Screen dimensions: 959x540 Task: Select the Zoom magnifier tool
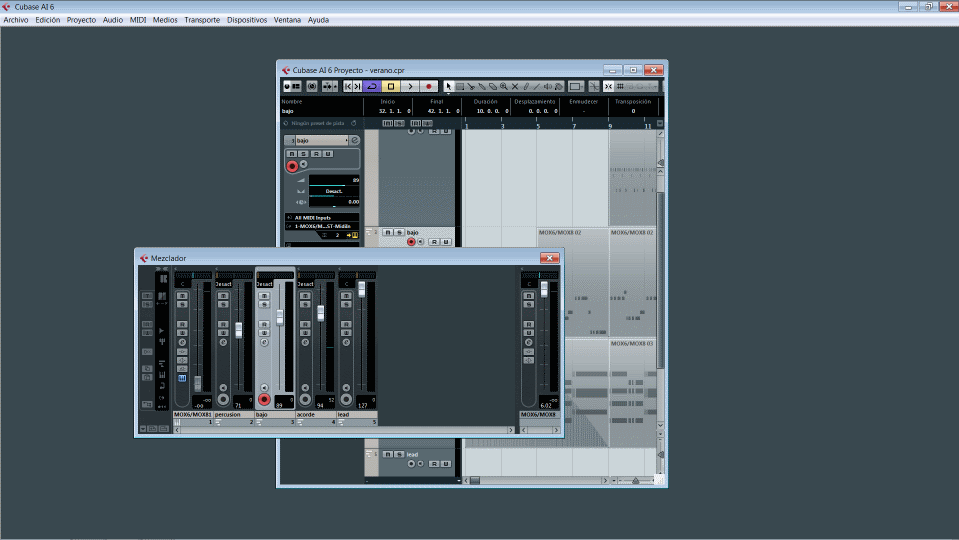point(504,86)
